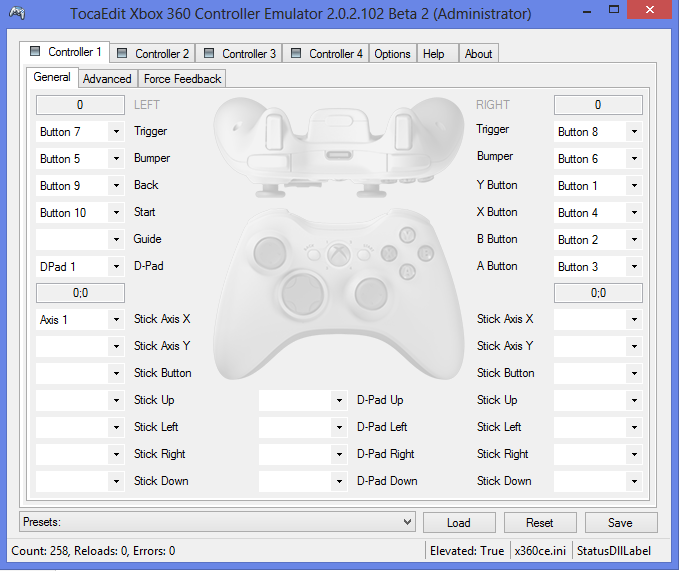Open right Trigger dropdown showing Button 8
Image resolution: width=679 pixels, height=571 pixels.
598,132
